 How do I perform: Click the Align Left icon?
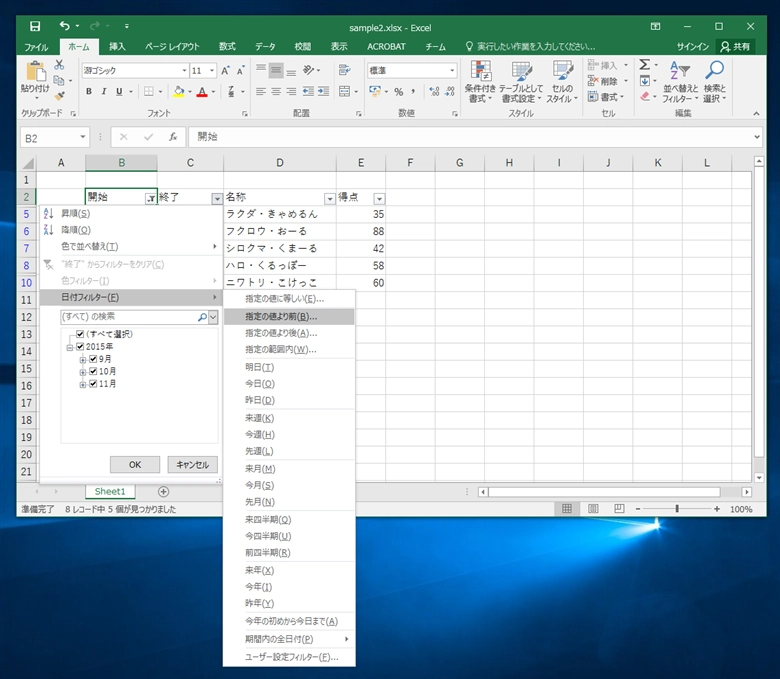261,92
